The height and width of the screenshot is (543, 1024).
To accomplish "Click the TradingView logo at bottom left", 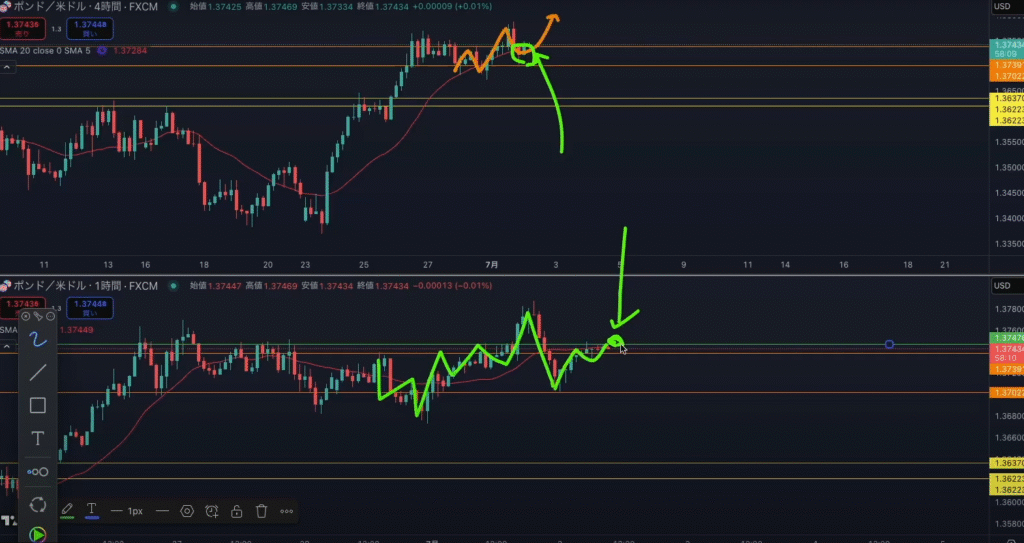I will pyautogui.click(x=9, y=521).
